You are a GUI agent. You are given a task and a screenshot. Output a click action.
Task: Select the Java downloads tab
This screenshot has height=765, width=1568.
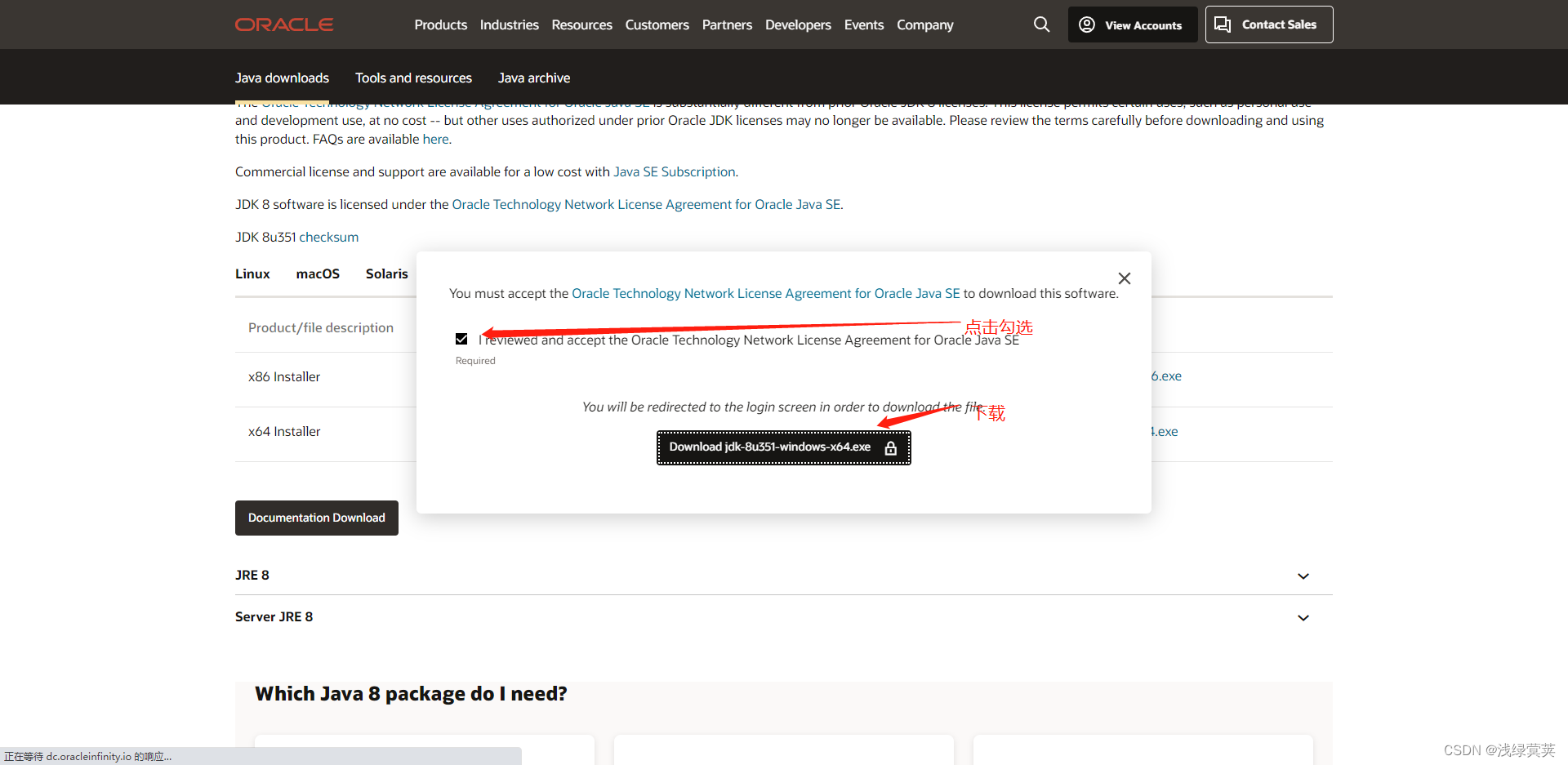click(282, 78)
